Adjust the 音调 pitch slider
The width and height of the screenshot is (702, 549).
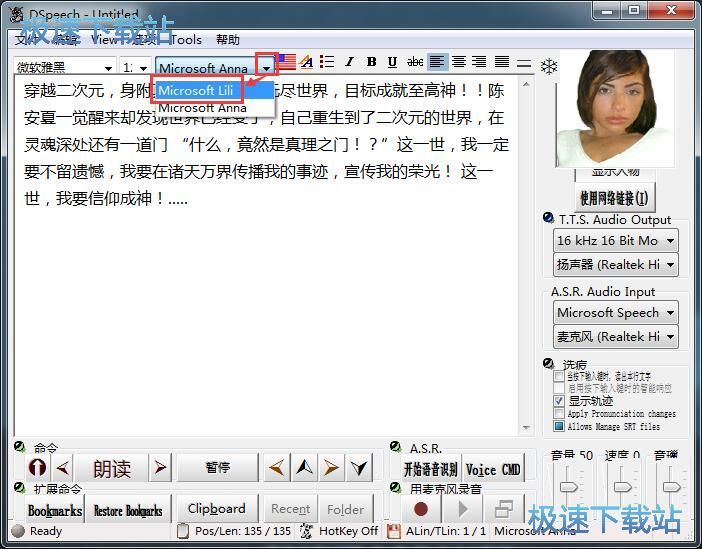click(x=672, y=487)
